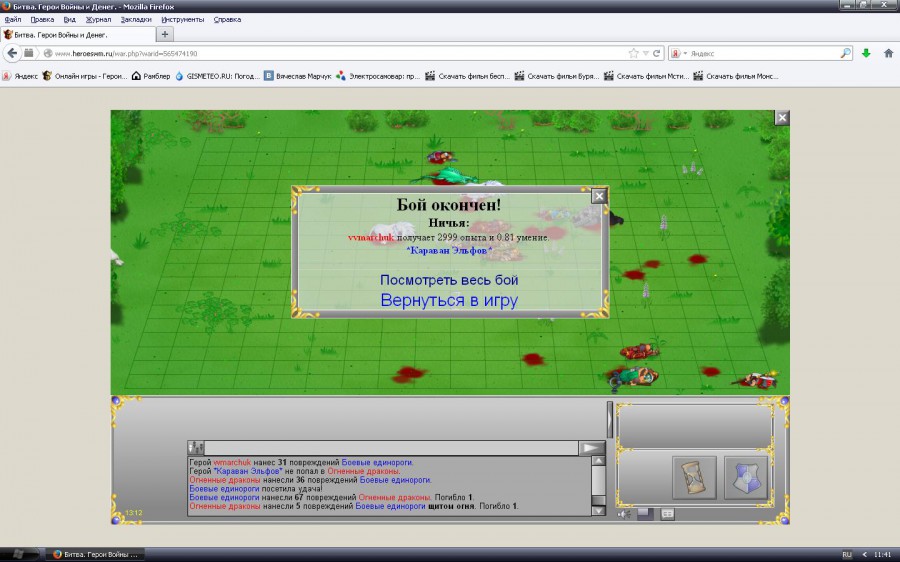Go back with the browser back arrow

[x=12, y=53]
